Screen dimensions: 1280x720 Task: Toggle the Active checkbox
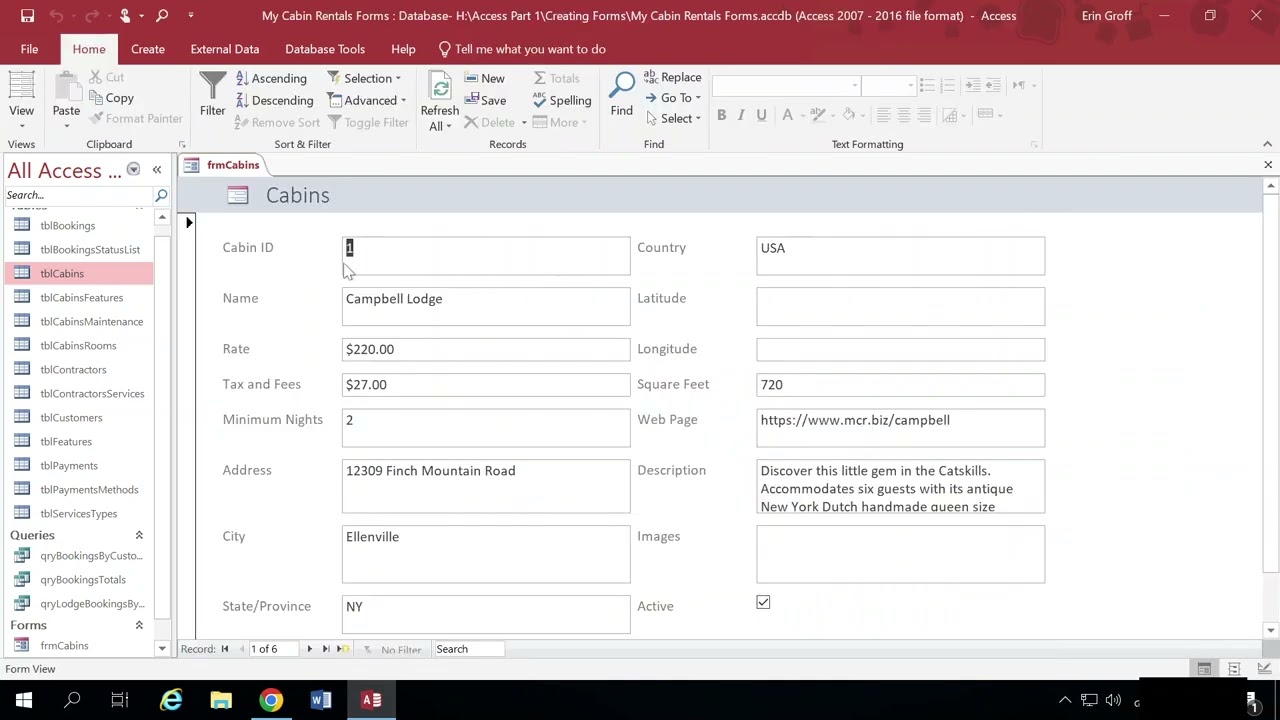pos(763,602)
